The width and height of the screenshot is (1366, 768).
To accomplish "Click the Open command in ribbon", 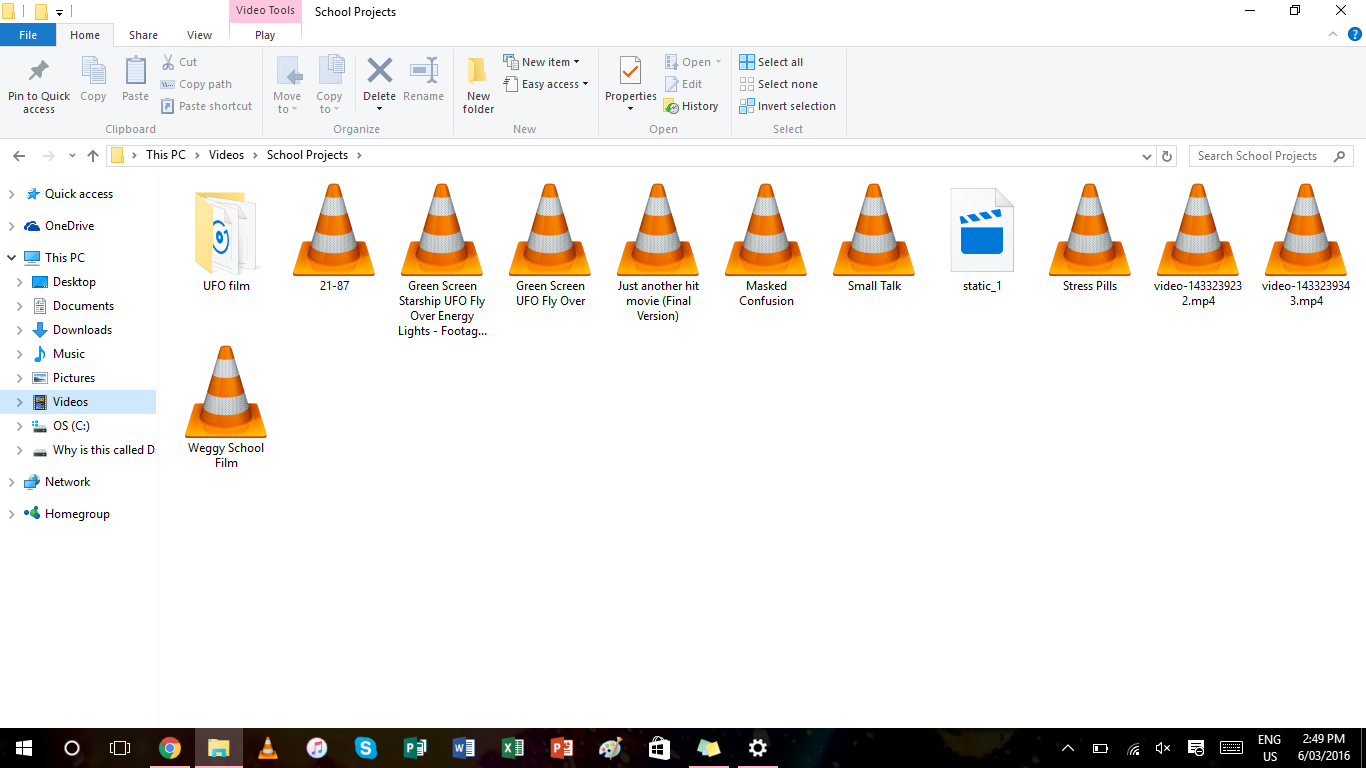I will point(693,62).
